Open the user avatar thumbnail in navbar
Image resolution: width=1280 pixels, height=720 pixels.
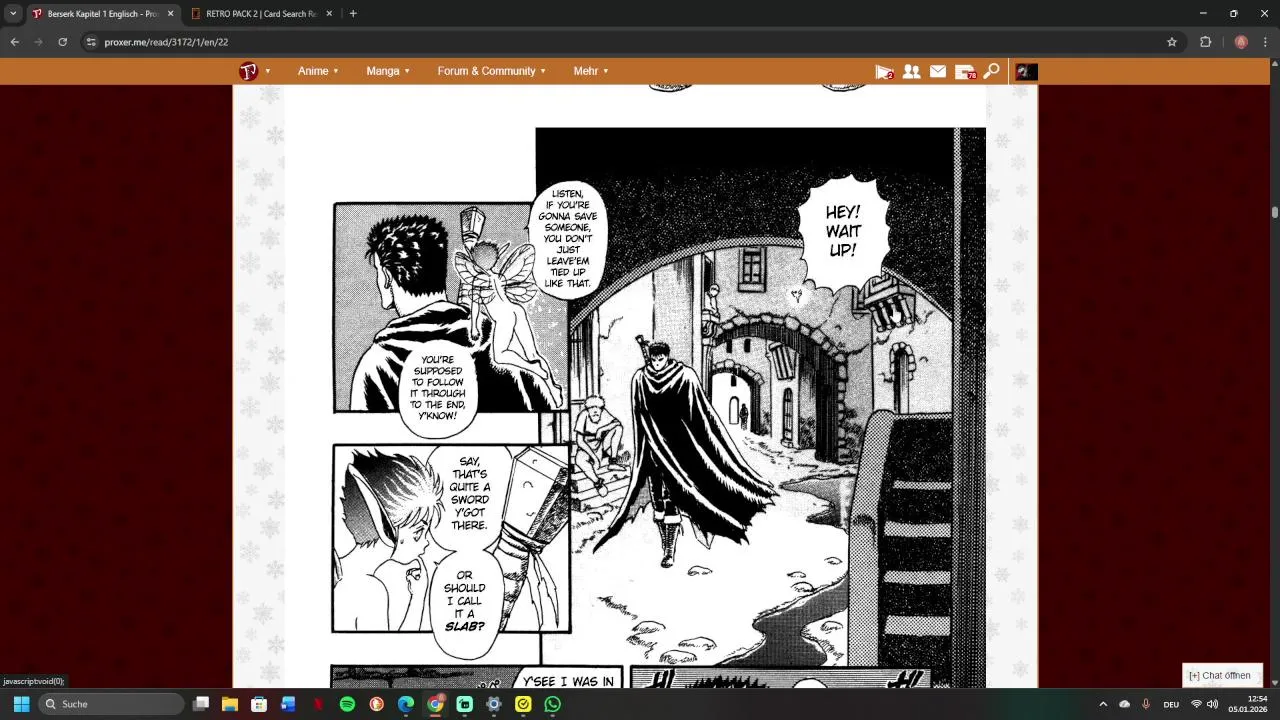pos(1026,71)
